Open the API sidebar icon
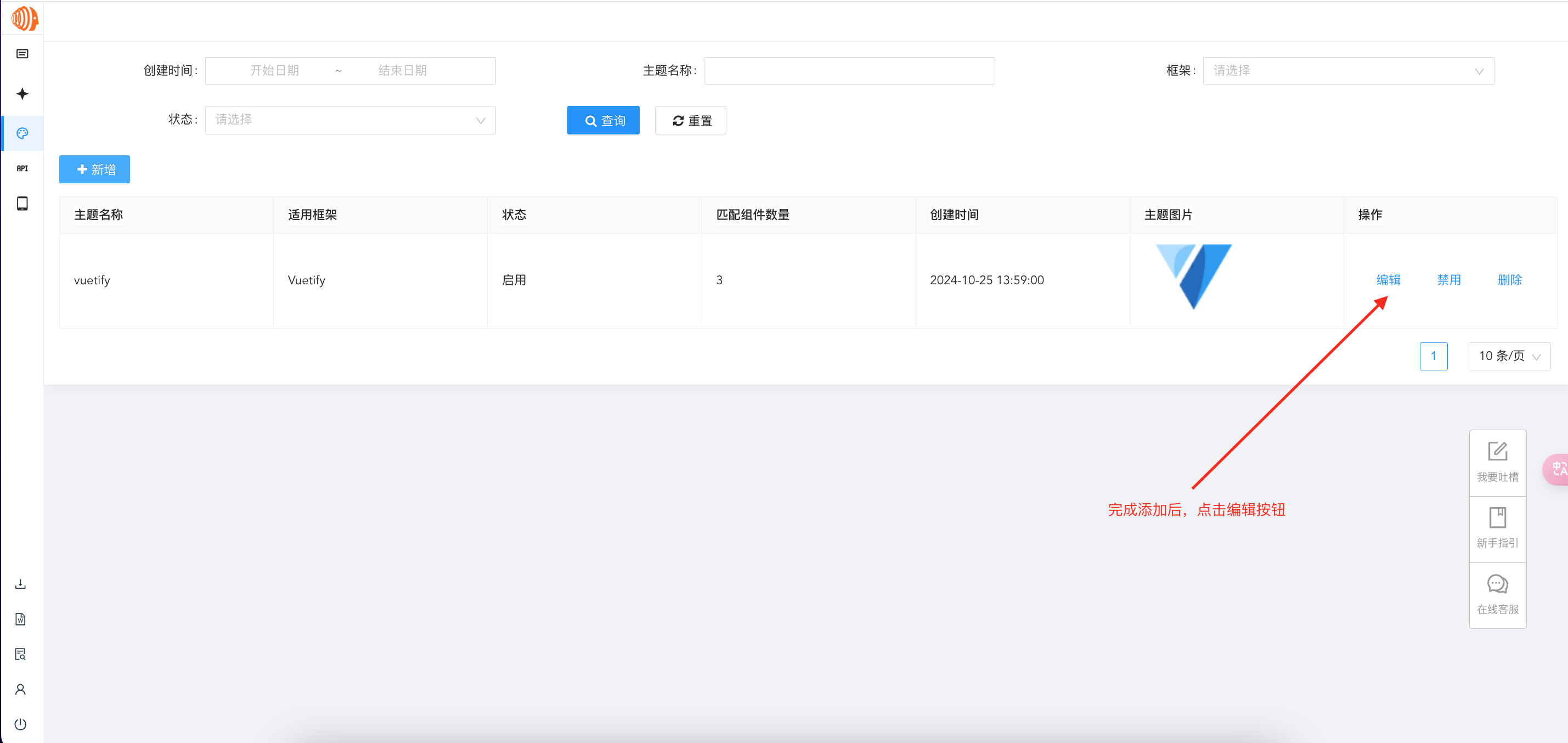This screenshot has width=1568, height=743. point(22,168)
